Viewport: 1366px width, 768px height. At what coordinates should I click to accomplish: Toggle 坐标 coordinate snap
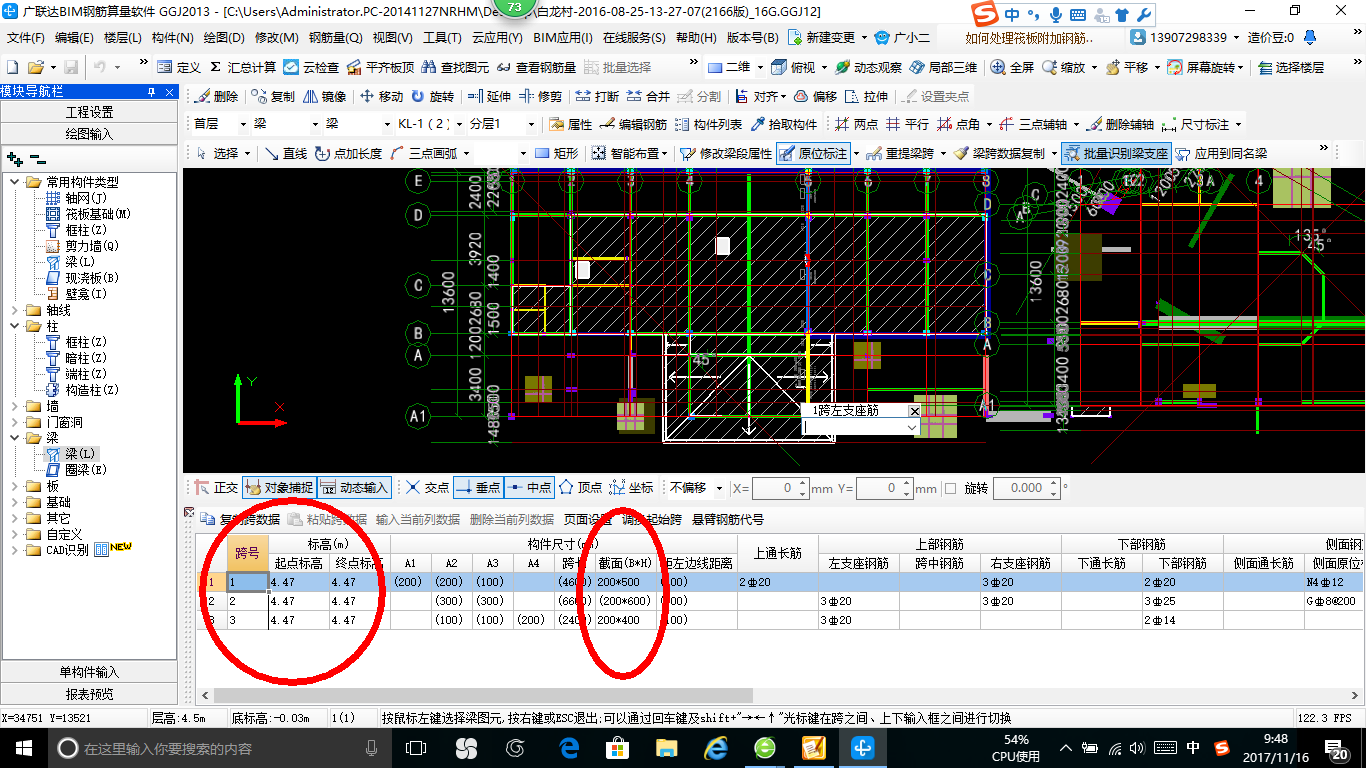pos(631,488)
